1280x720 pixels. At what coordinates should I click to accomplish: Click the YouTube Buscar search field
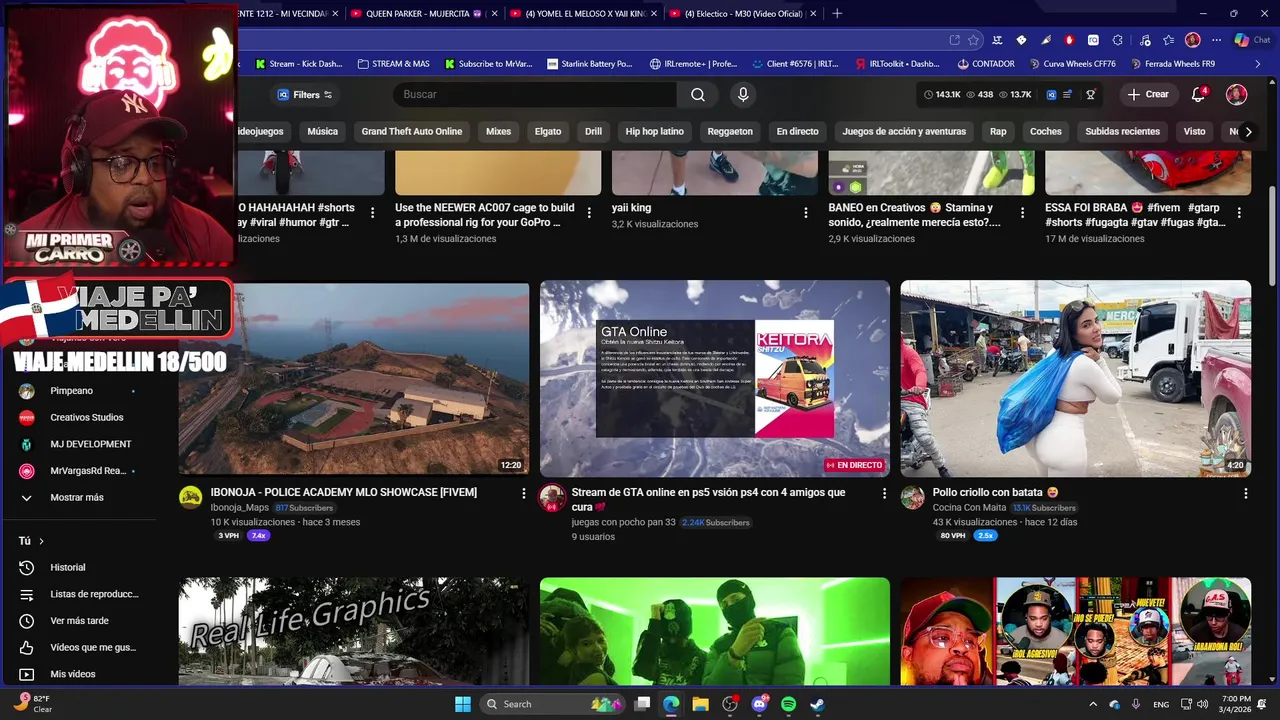tap(535, 94)
